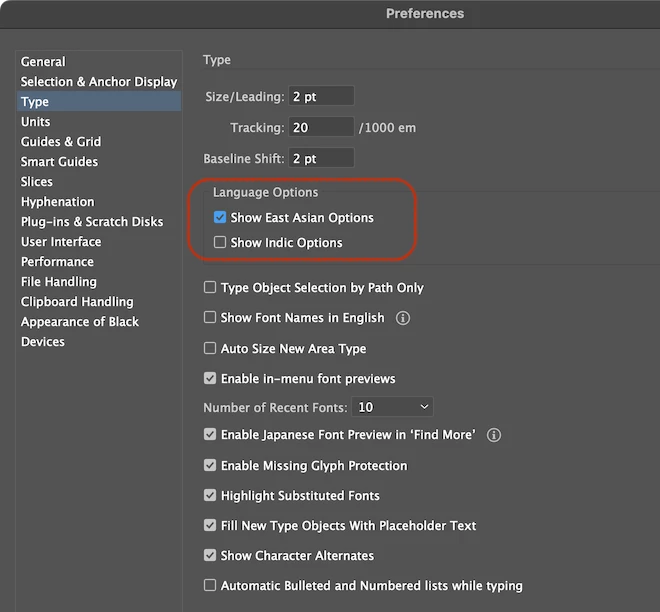Focus the Baseline Shift field
The width and height of the screenshot is (660, 612).
coord(321,159)
